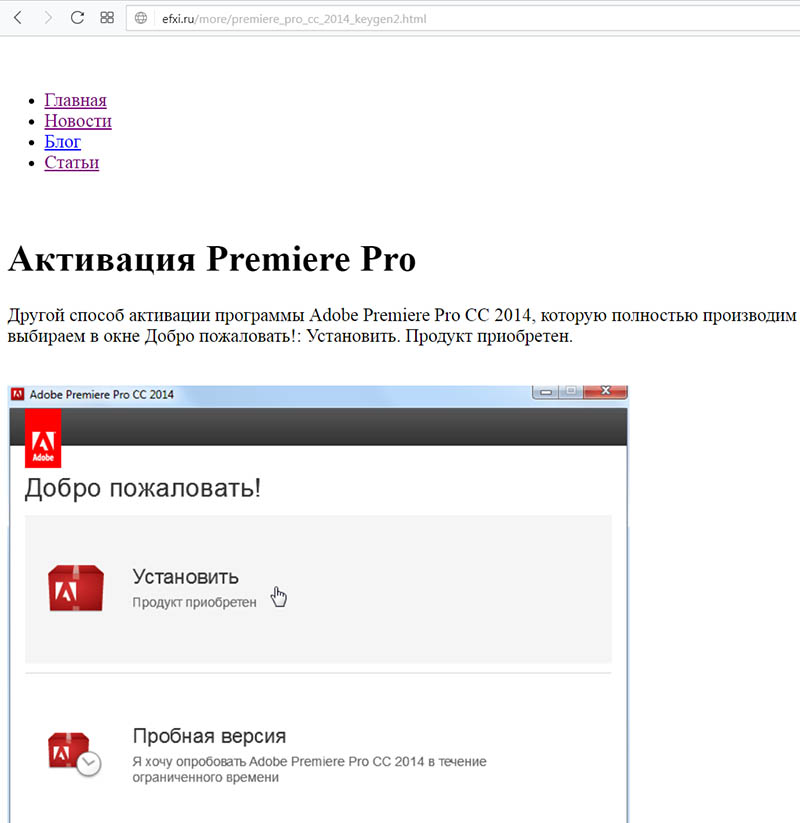800x823 pixels.
Task: Click the browser forward arrow
Action: point(48,18)
